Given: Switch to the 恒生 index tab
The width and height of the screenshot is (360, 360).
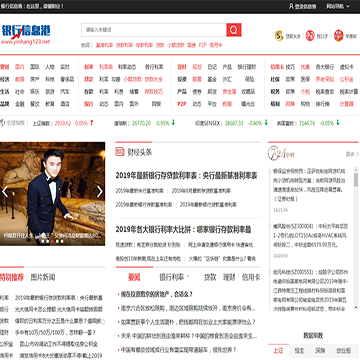Looking at the screenshot, I should pyautogui.click(x=299, y=351).
